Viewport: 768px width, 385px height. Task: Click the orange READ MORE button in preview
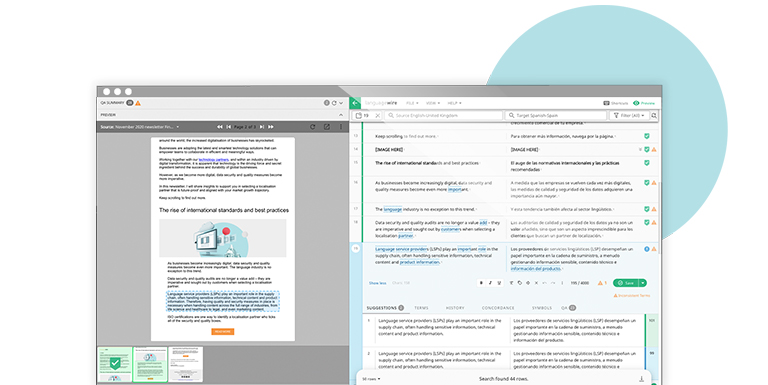pos(222,332)
